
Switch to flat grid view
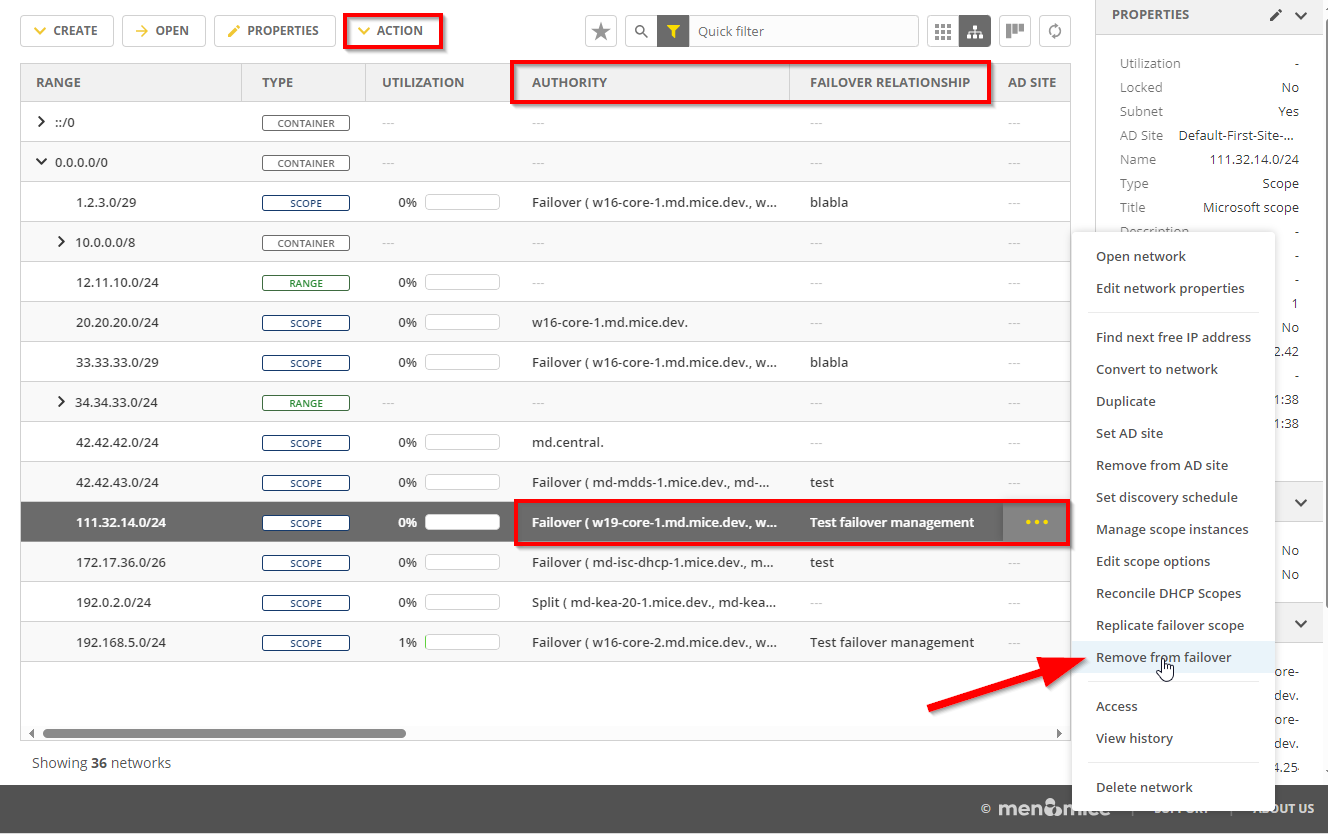point(943,31)
